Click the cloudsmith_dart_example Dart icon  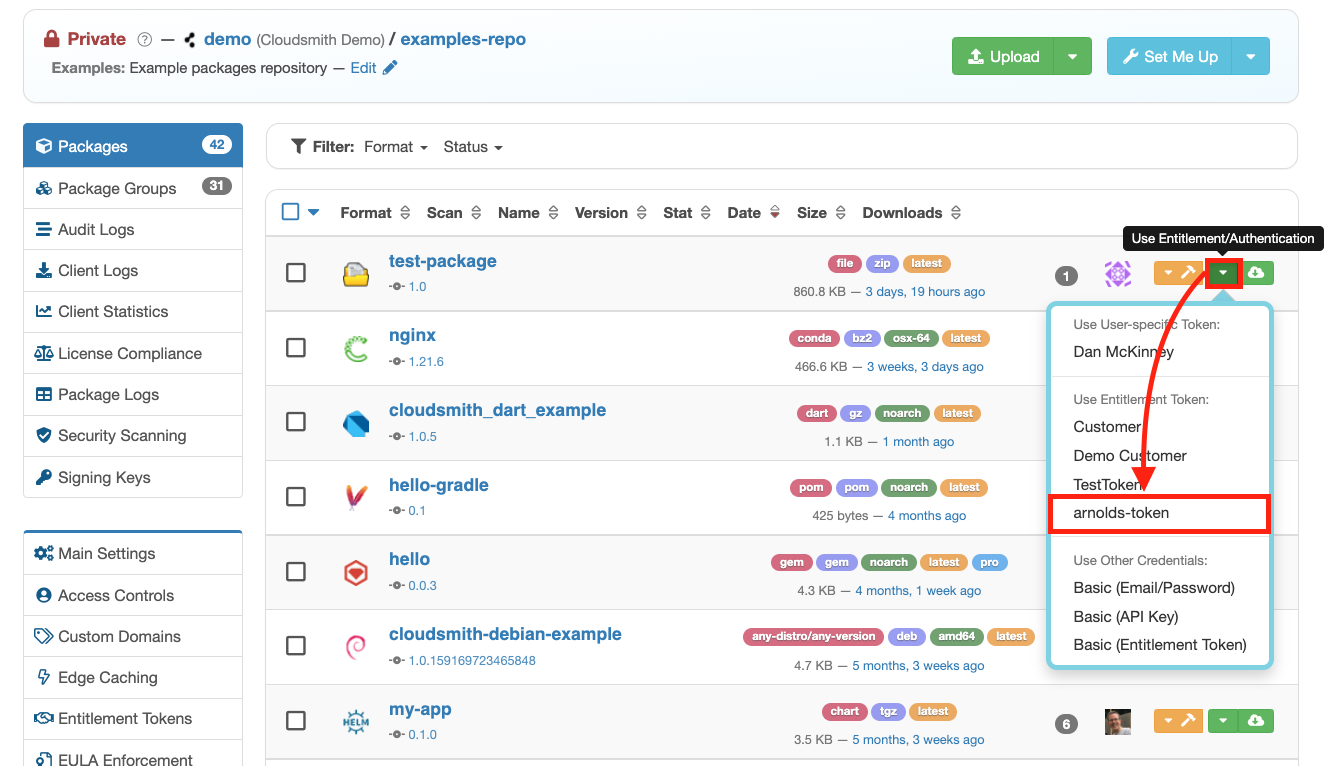point(356,423)
